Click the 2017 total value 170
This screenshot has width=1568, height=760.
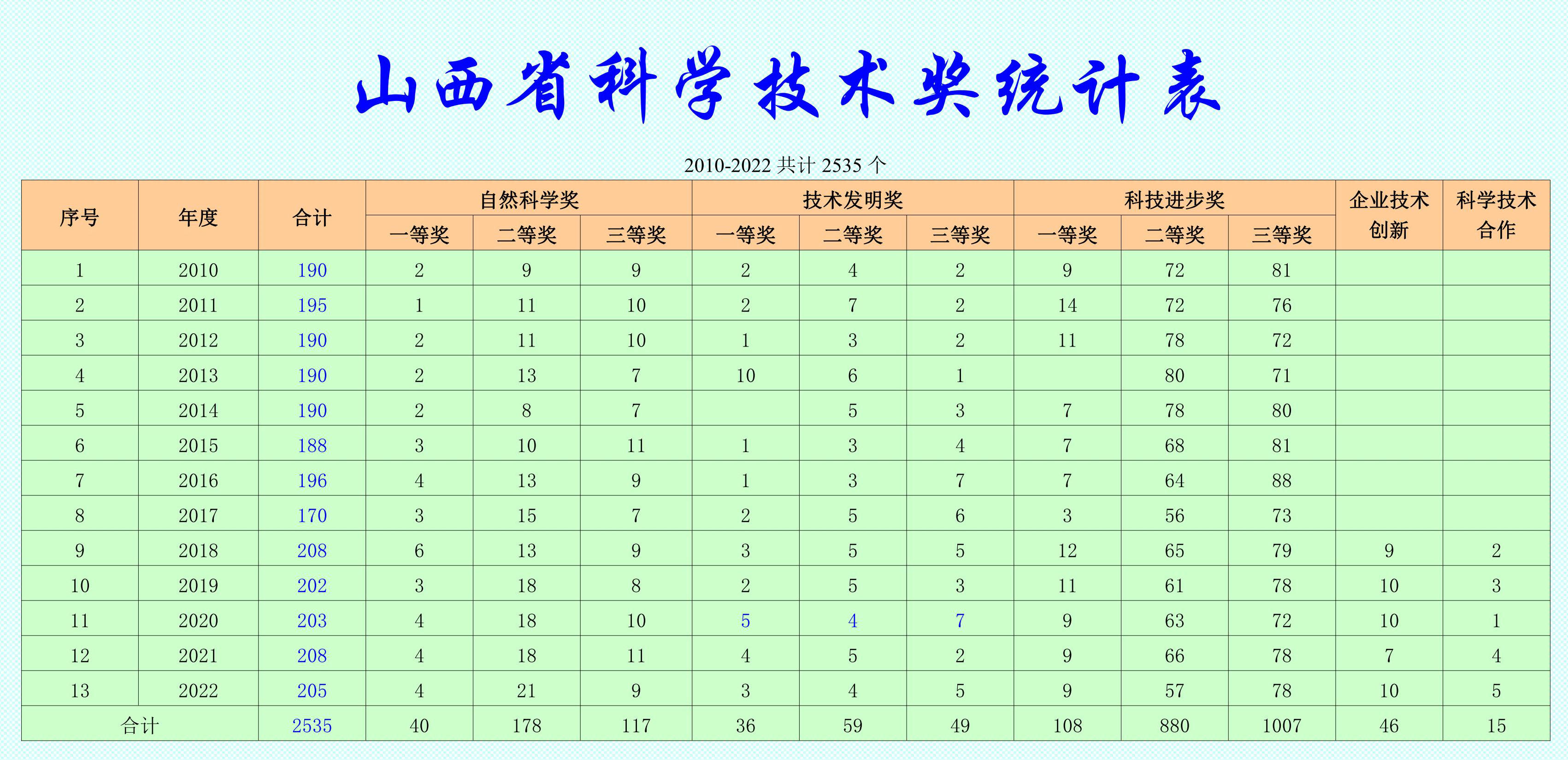tap(312, 515)
